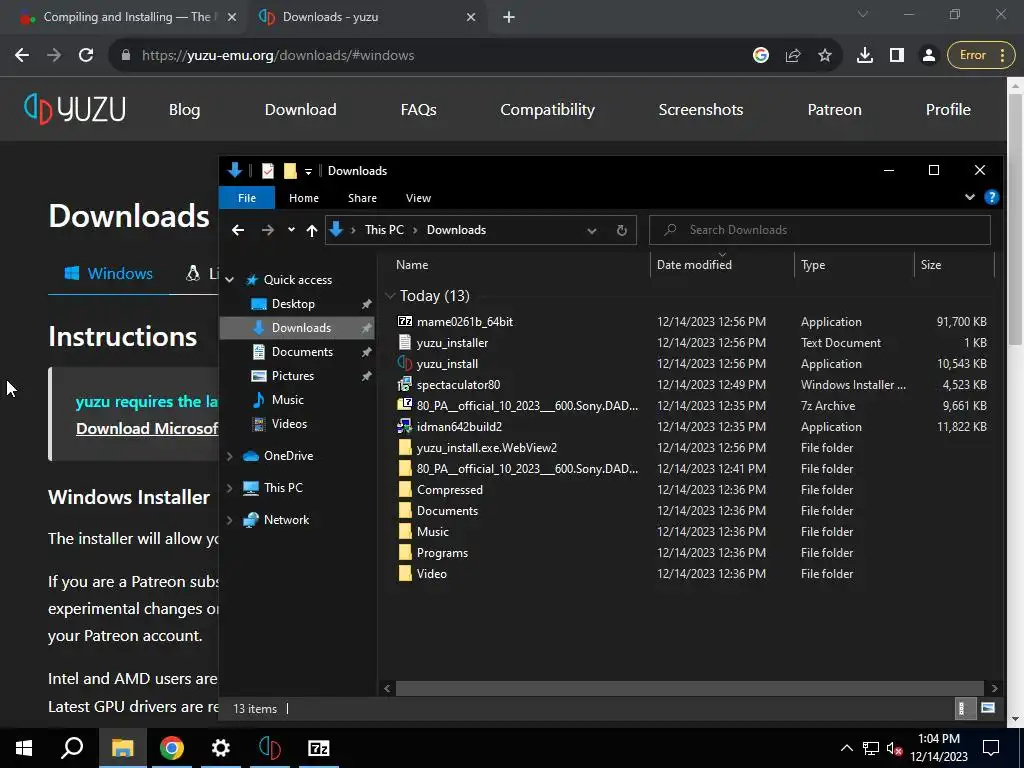Viewport: 1024px width, 768px height.
Task: Toggle Chrome's side panel icon
Action: pos(897,56)
